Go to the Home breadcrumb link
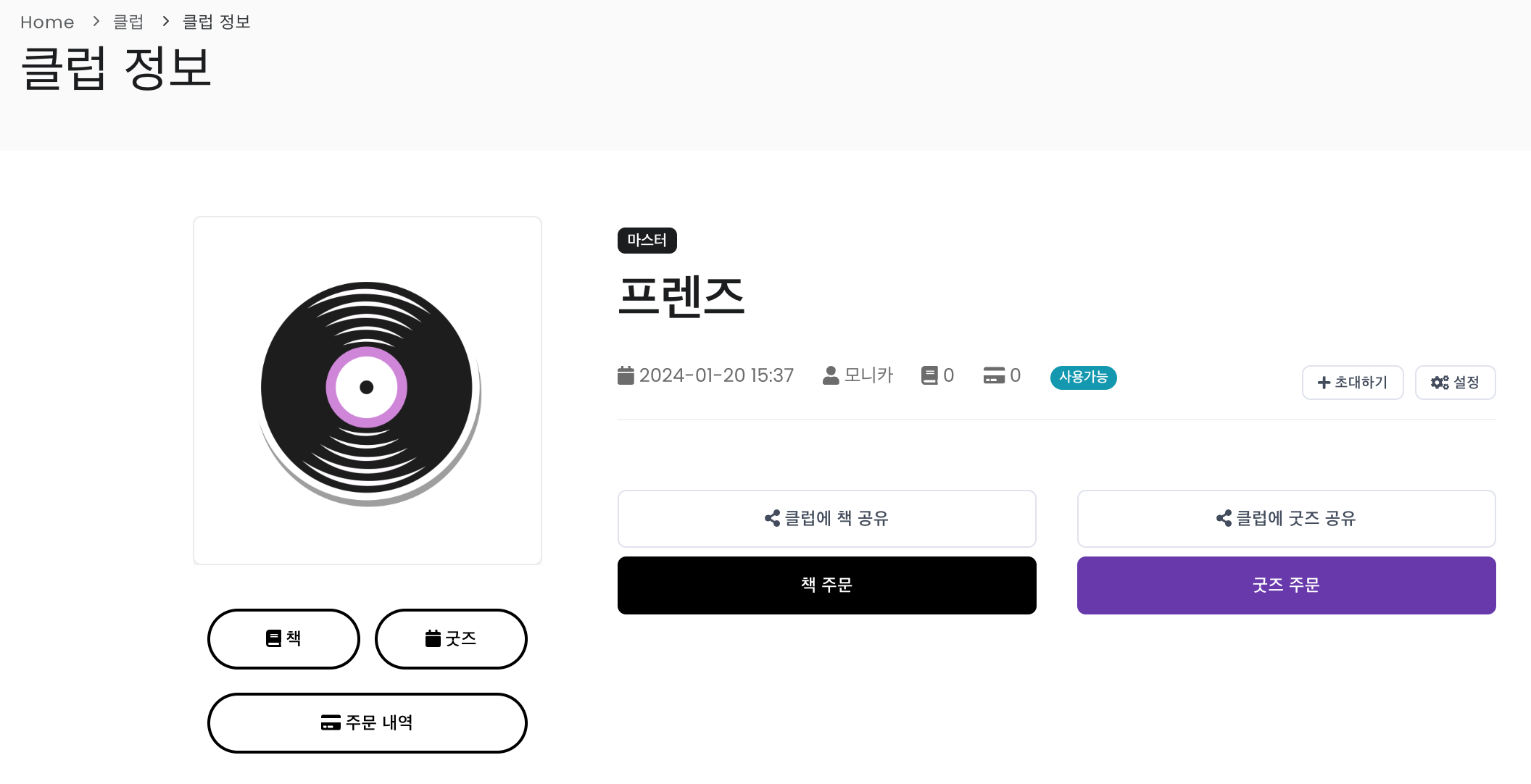 click(47, 22)
